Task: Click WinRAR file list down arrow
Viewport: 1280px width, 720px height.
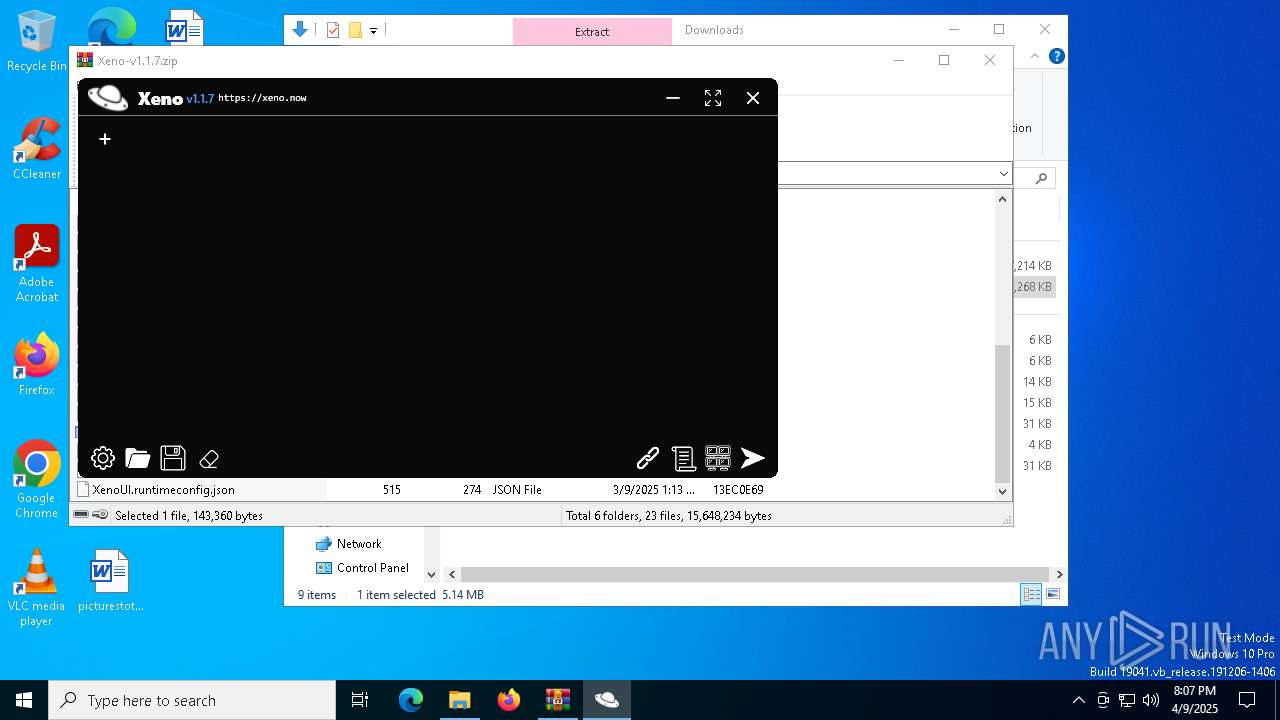Action: (x=1003, y=491)
